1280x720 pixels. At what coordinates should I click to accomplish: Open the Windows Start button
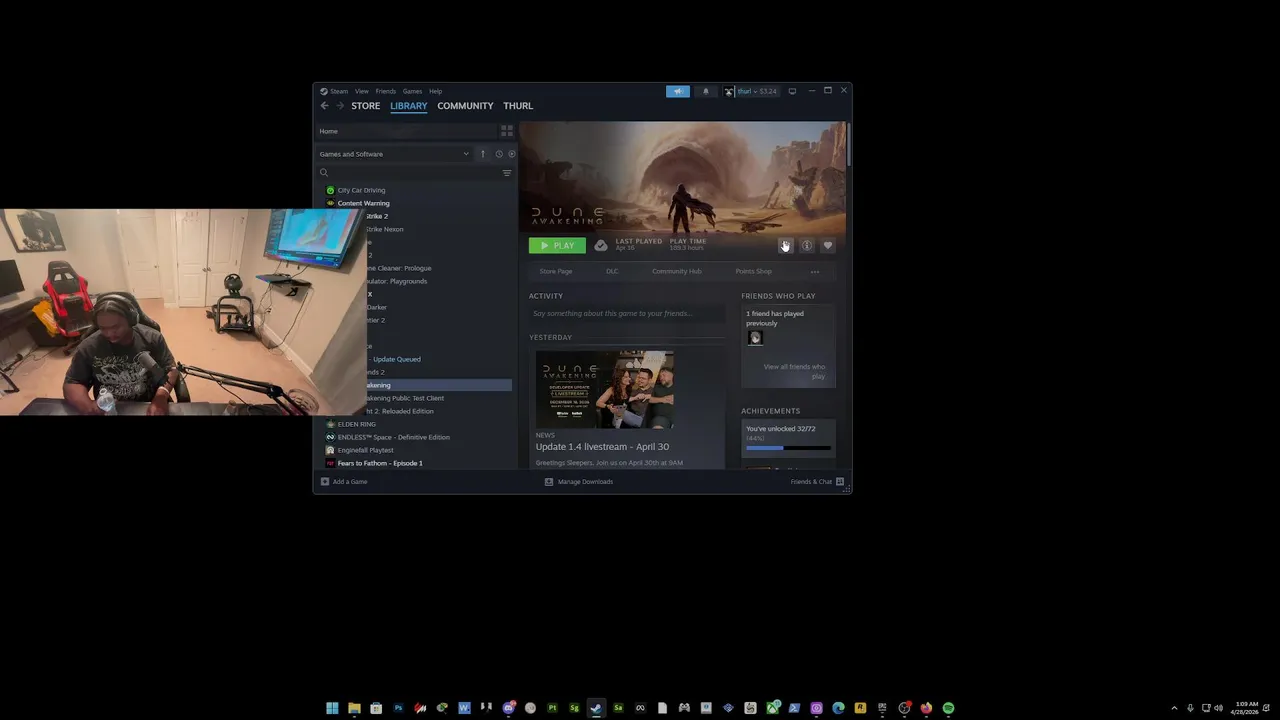(332, 708)
